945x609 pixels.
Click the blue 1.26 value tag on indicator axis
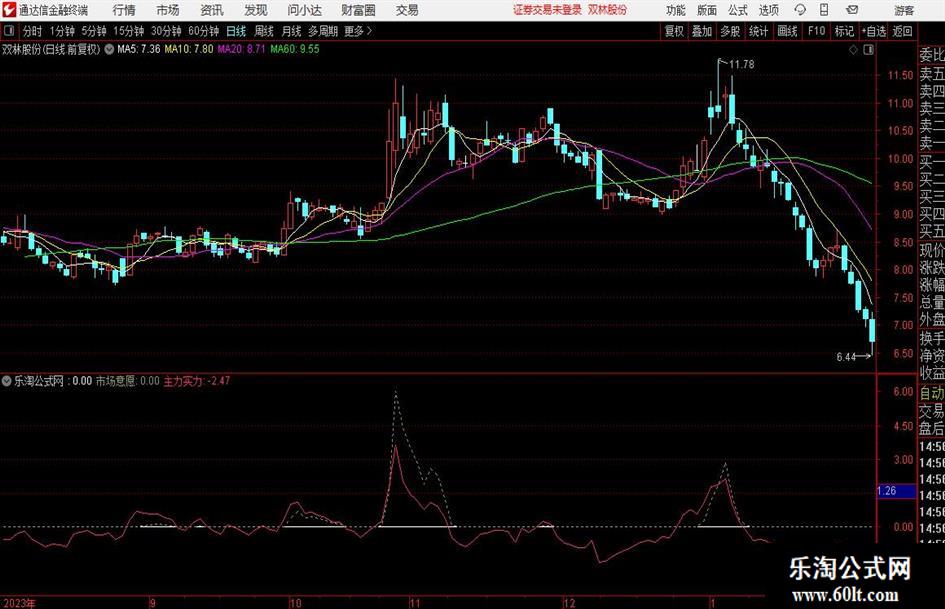[894, 491]
